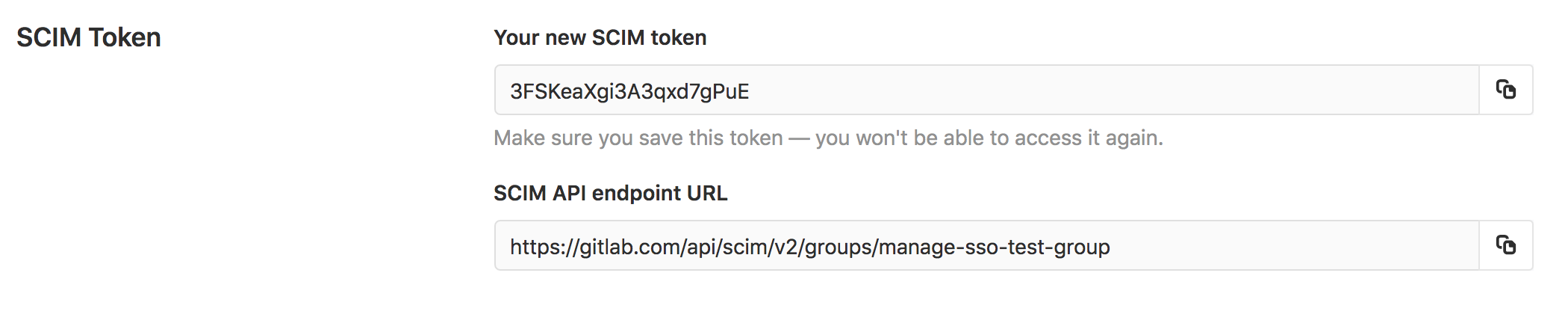This screenshot has height=332, width=1568.
Task: Click the "SCIM API endpoint URL" label
Action: pos(610,193)
